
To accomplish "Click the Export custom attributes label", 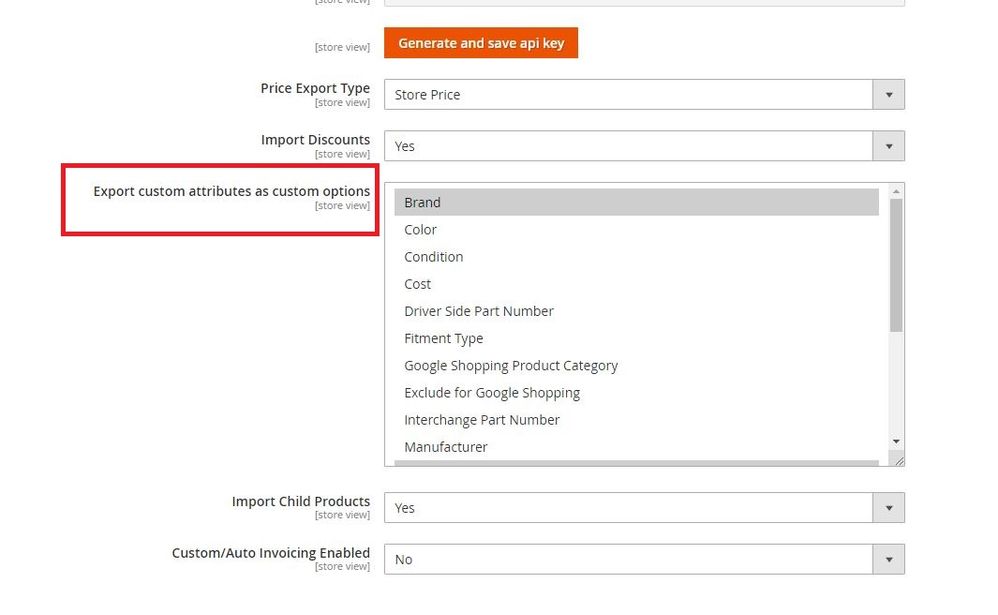I will [231, 191].
